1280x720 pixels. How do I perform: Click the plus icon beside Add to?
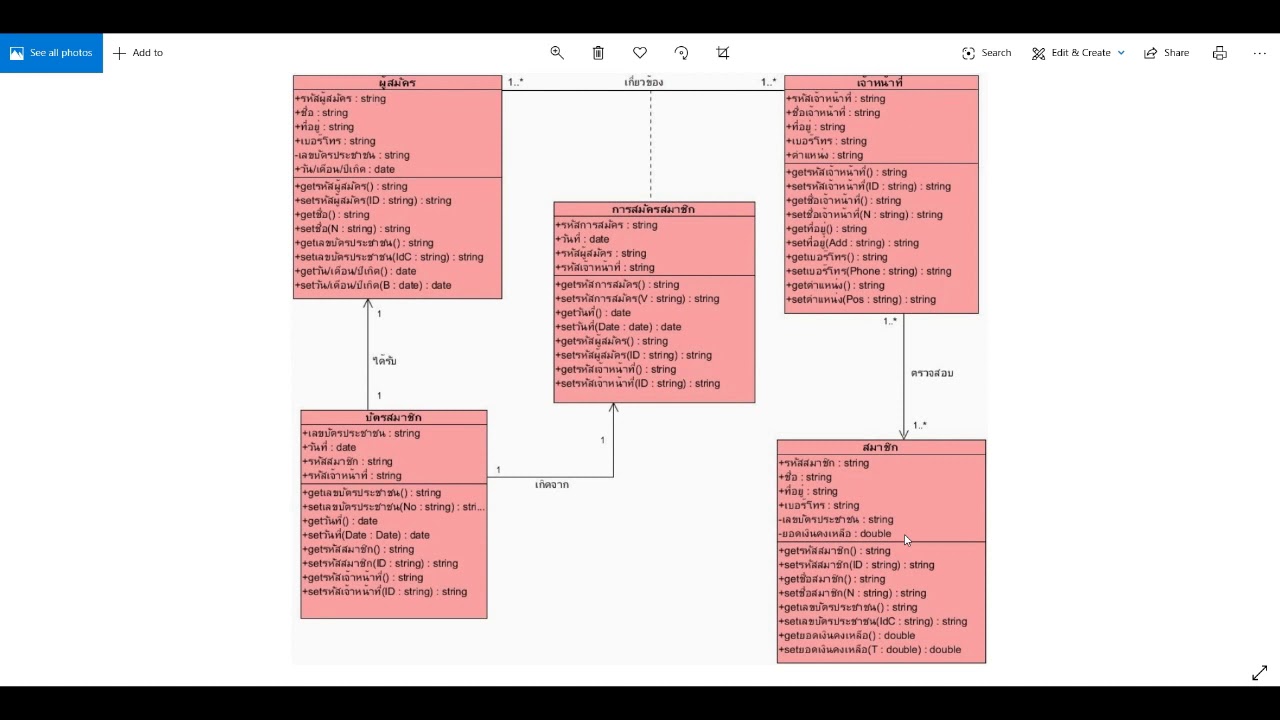click(x=119, y=53)
